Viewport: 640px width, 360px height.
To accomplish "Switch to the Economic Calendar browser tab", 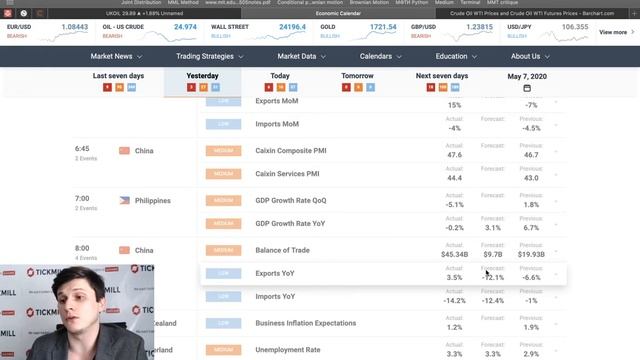I will point(338,13).
